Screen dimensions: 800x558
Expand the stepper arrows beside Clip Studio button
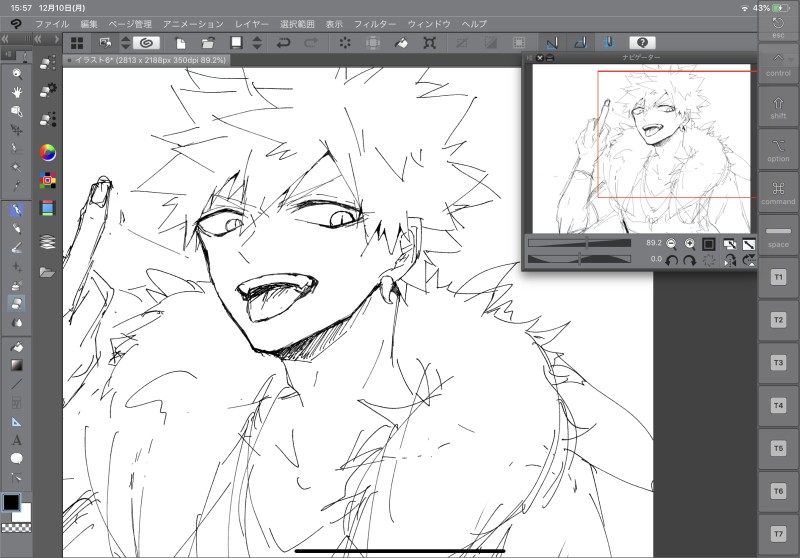126,43
